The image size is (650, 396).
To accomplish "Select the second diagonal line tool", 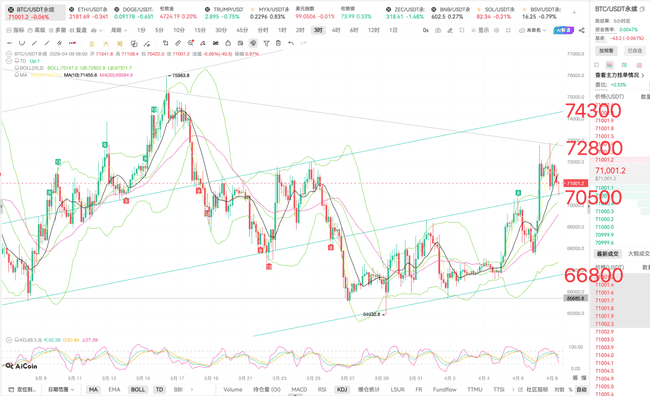I will tap(47, 43).
